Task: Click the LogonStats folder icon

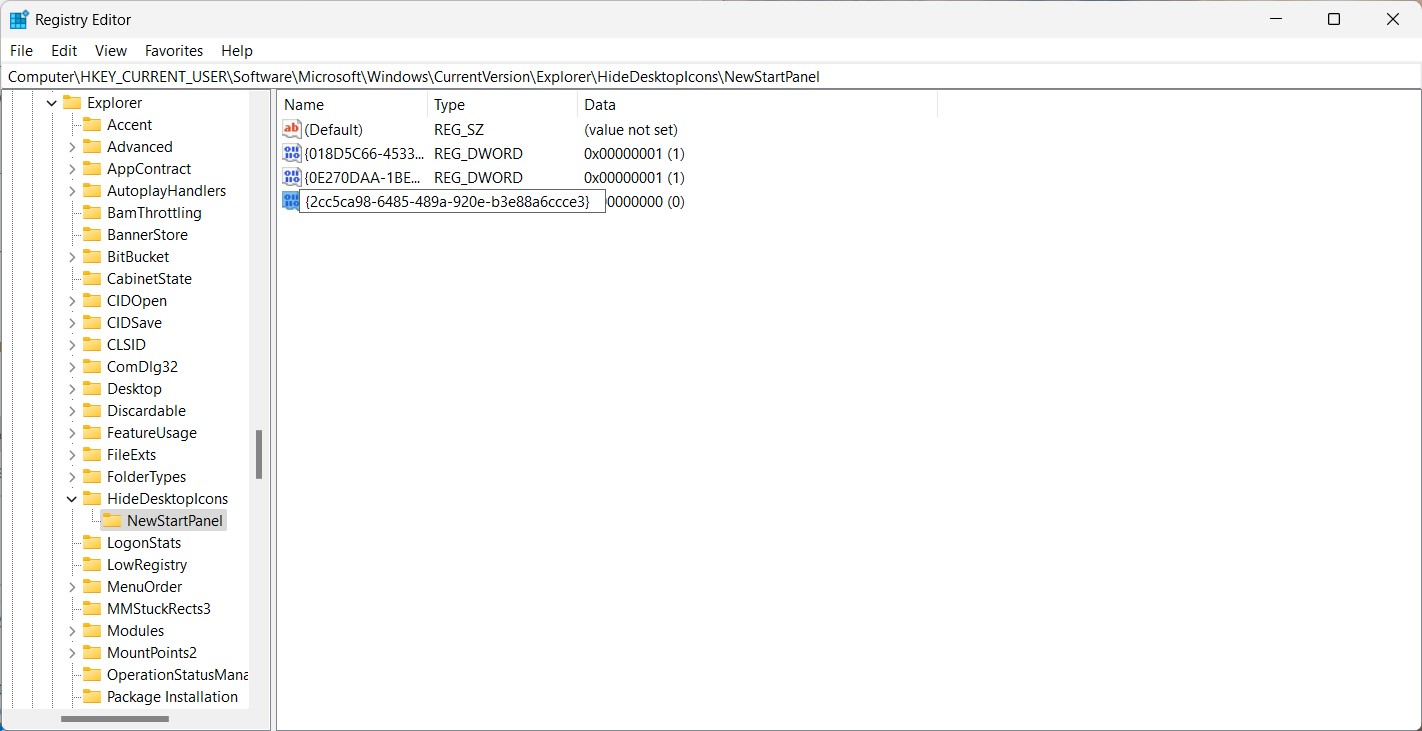Action: (x=92, y=542)
